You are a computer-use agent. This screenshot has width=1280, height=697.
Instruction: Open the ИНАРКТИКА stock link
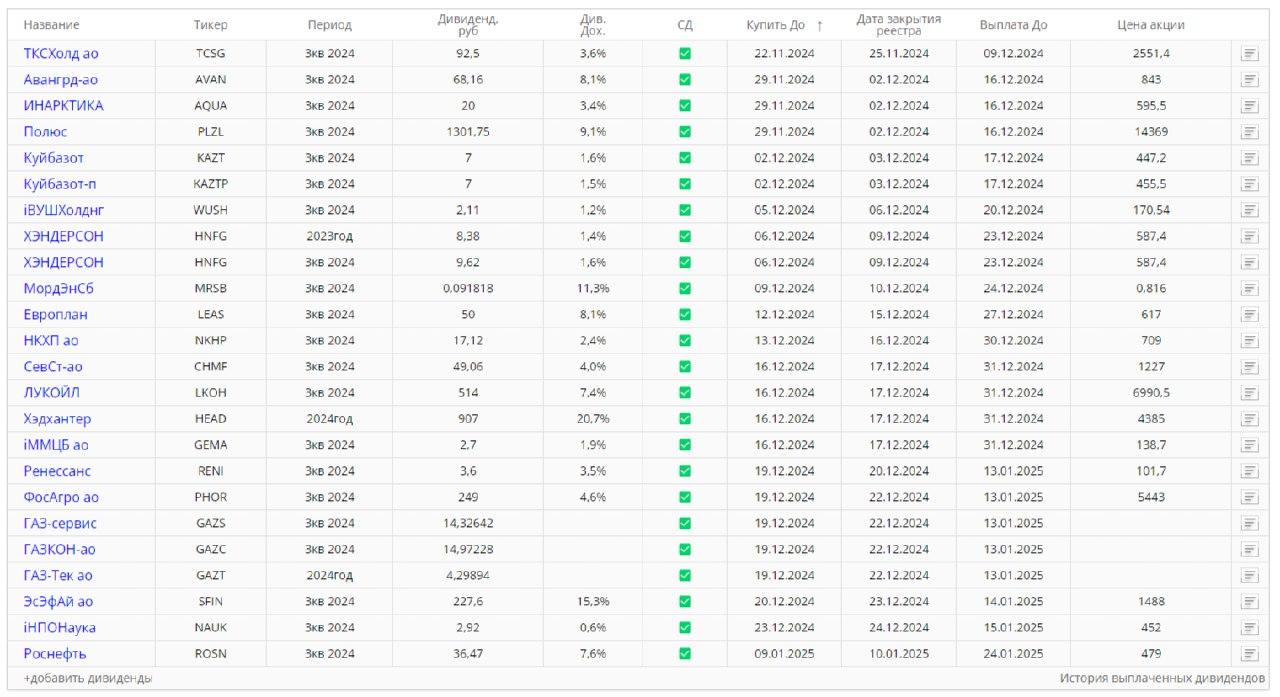pos(63,106)
